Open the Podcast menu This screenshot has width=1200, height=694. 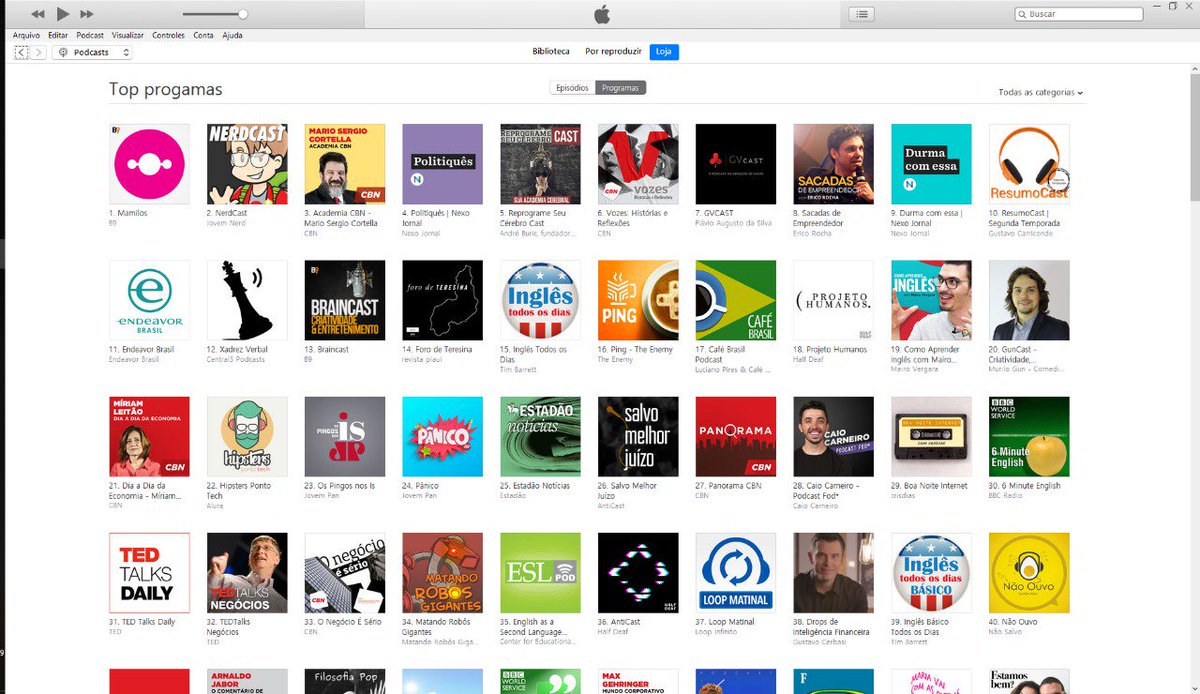tap(90, 35)
